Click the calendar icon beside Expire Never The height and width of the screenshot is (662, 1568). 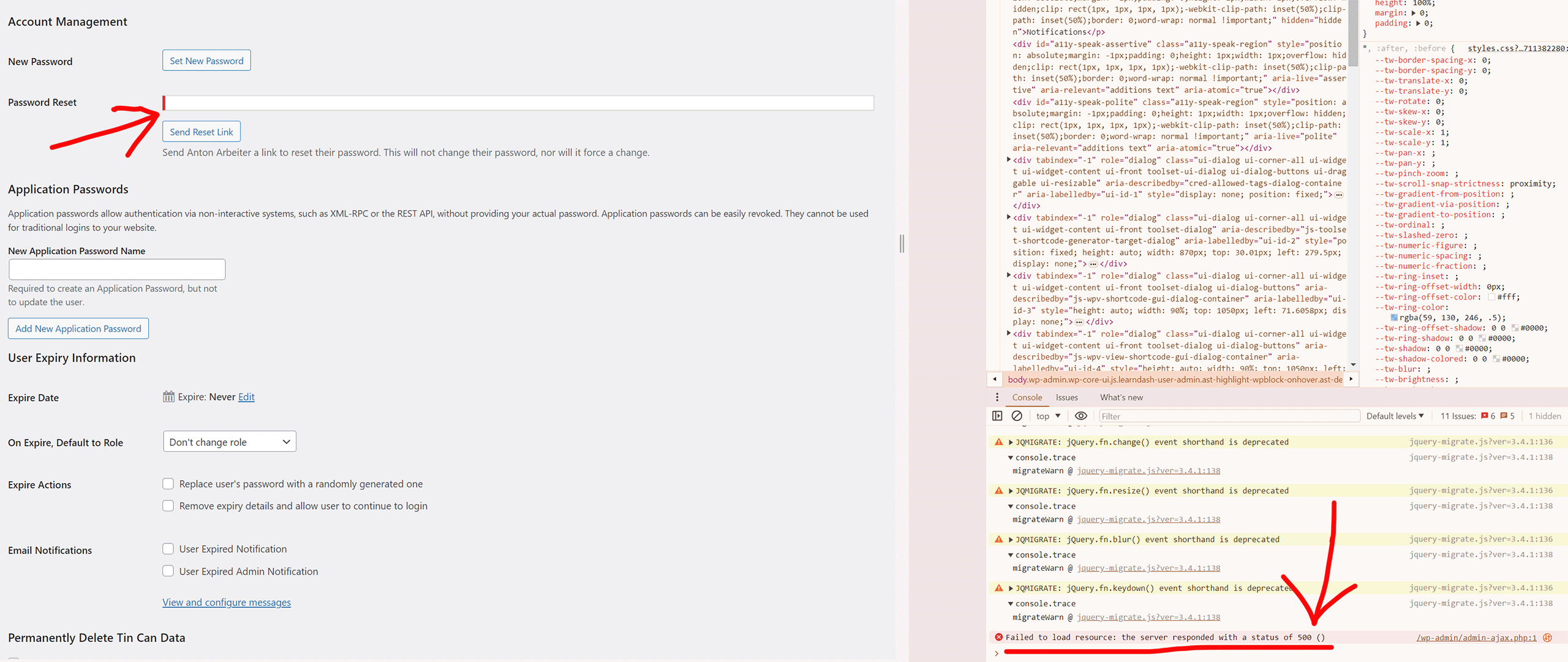(168, 396)
